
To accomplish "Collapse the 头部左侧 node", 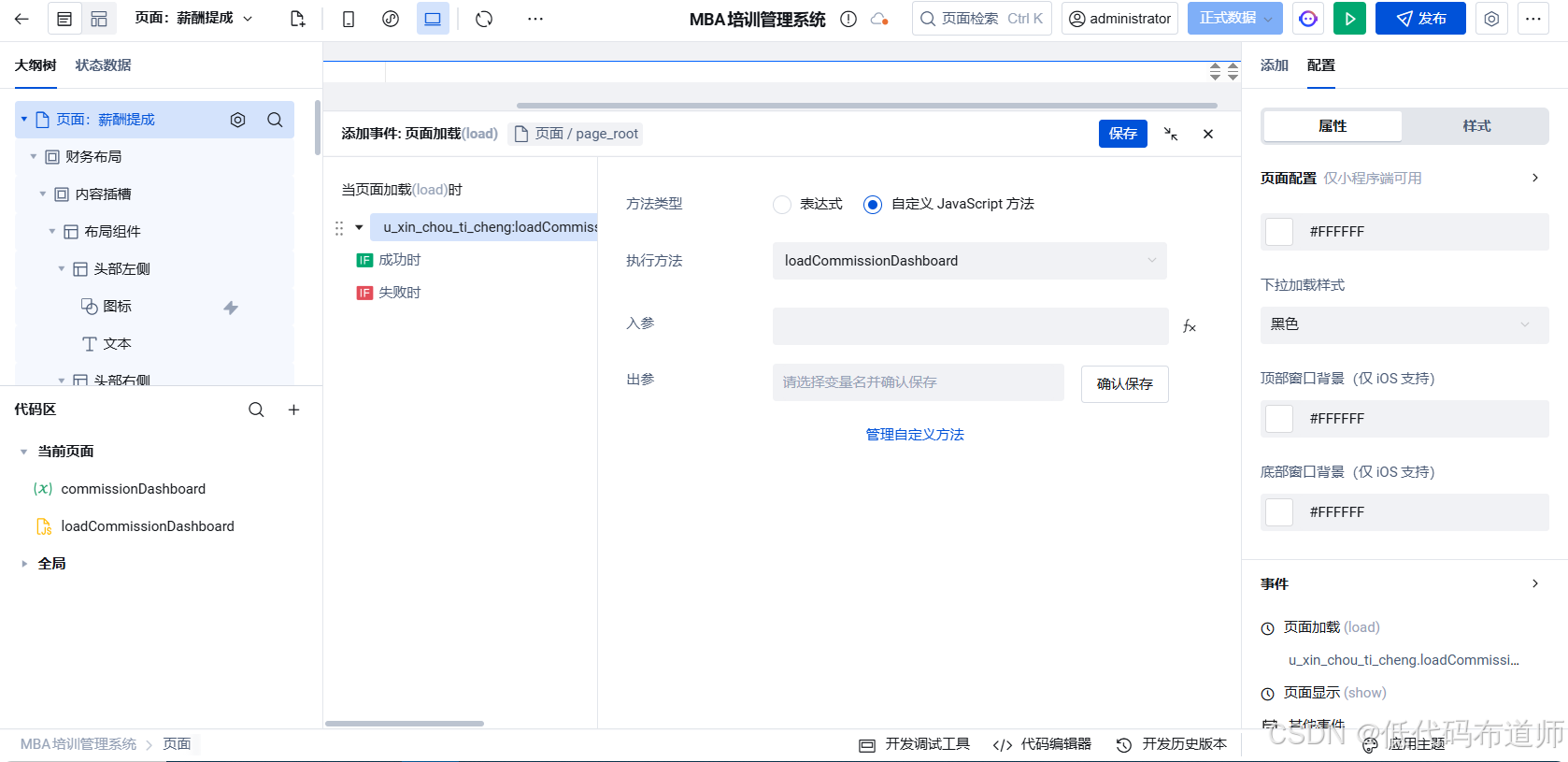I will [62, 269].
